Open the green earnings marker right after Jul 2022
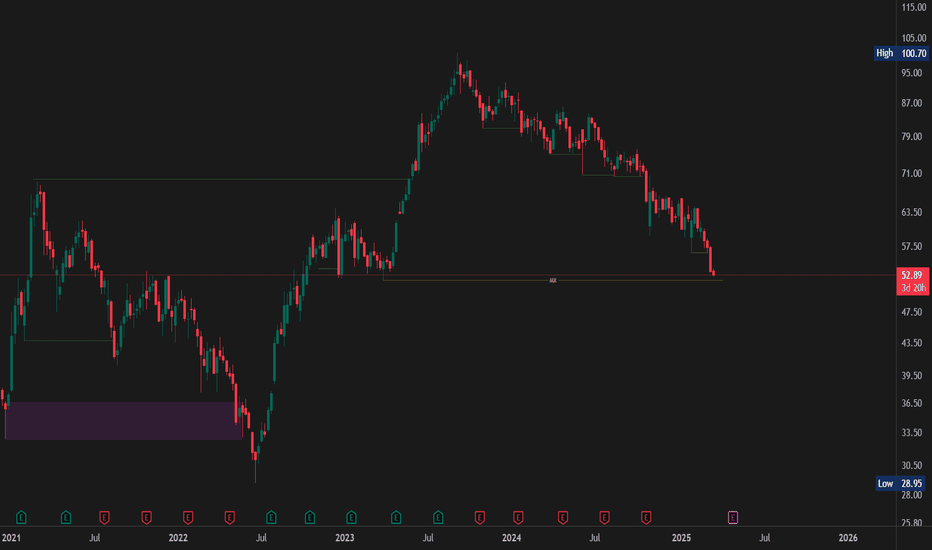Image resolution: width=932 pixels, height=550 pixels. 271,517
